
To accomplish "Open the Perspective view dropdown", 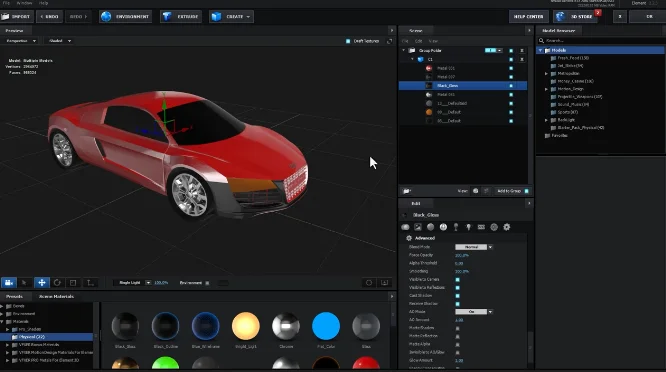I will [x=20, y=41].
